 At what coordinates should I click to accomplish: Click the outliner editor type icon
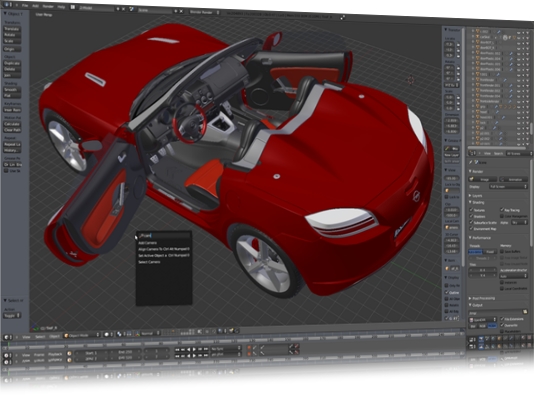[472, 153]
